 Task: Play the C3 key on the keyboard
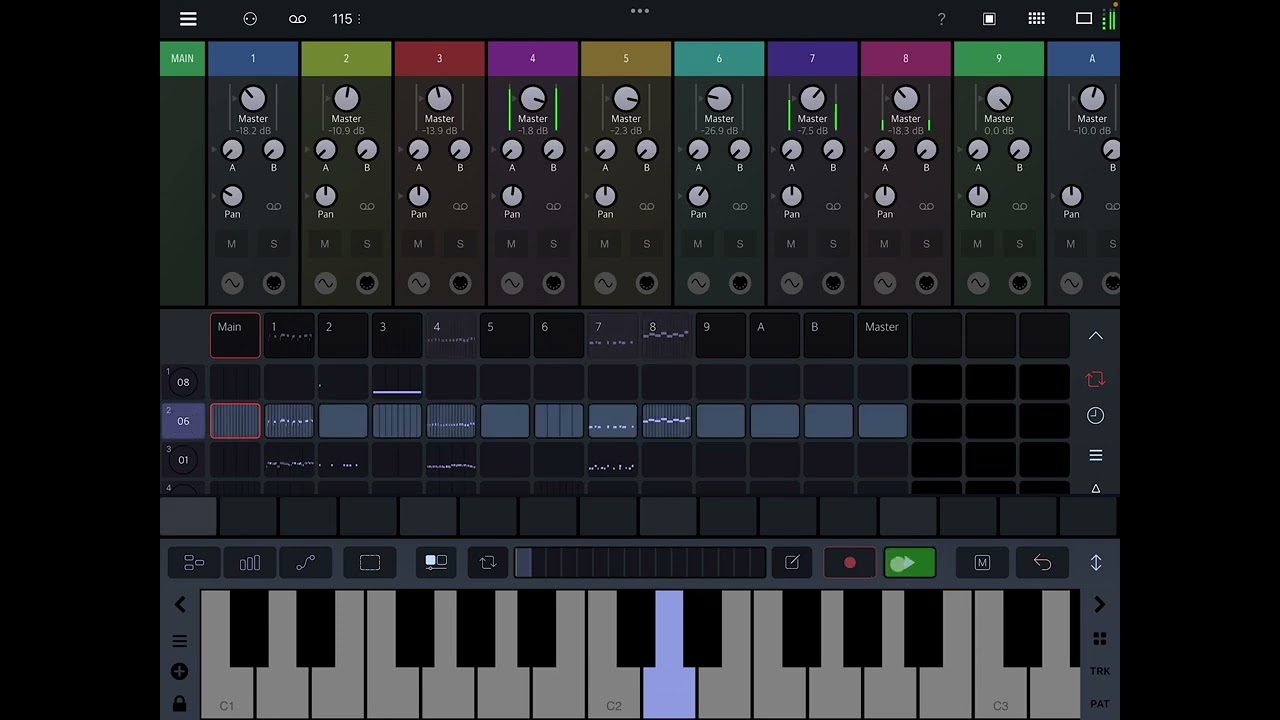click(x=1001, y=692)
